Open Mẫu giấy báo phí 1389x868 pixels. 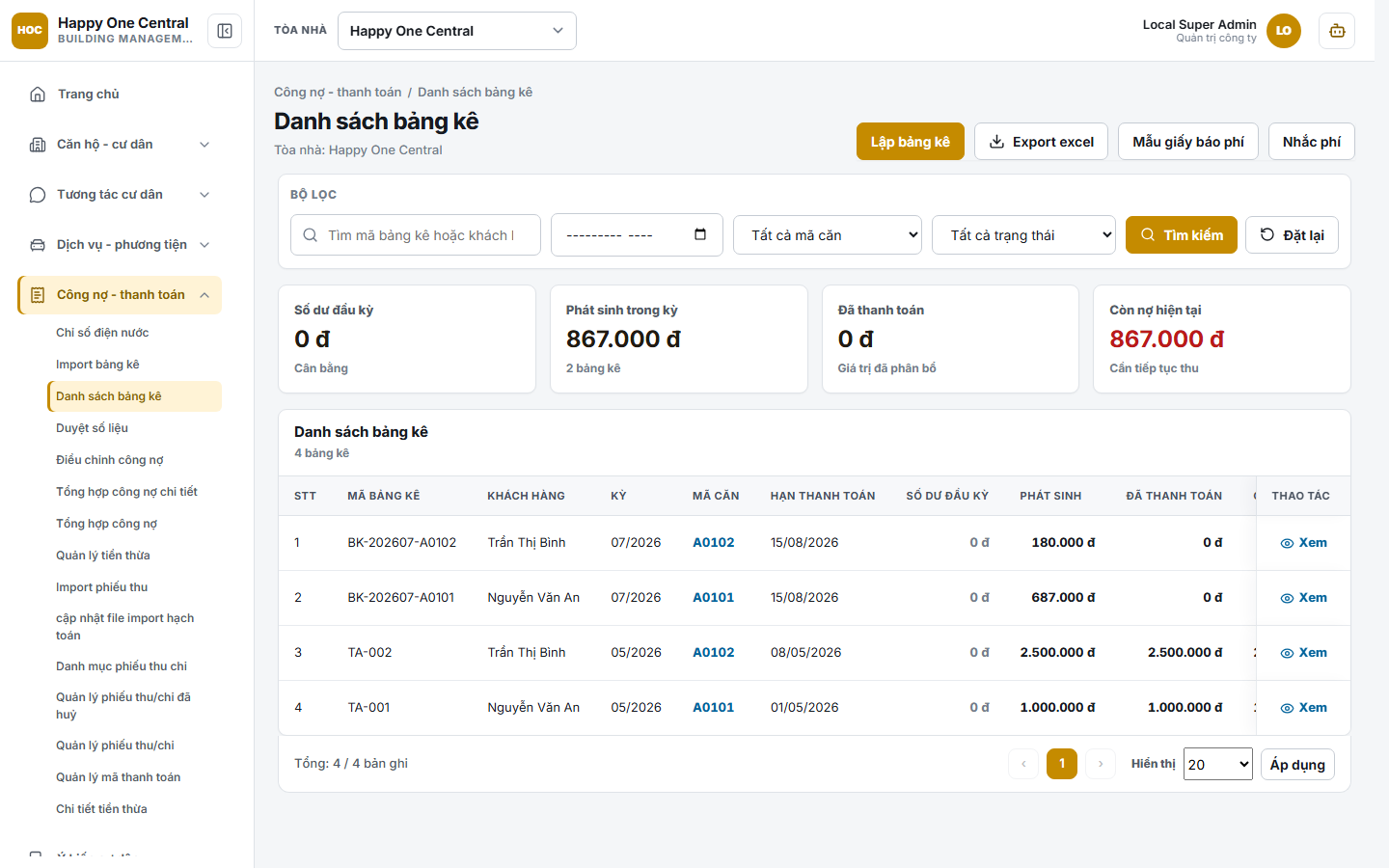1188,142
